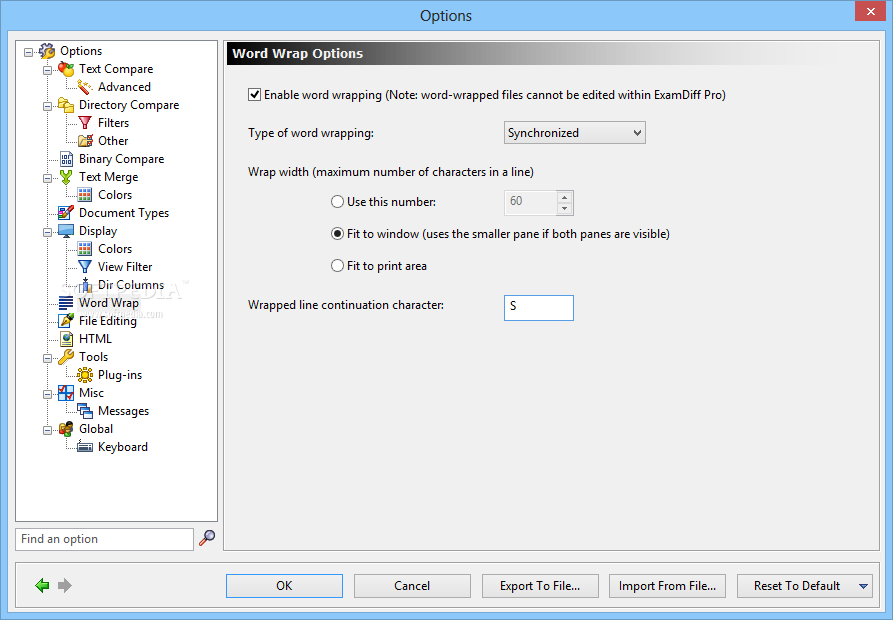
Task: Click the Colors grid icon under Text Merge
Action: pyautogui.click(x=85, y=195)
